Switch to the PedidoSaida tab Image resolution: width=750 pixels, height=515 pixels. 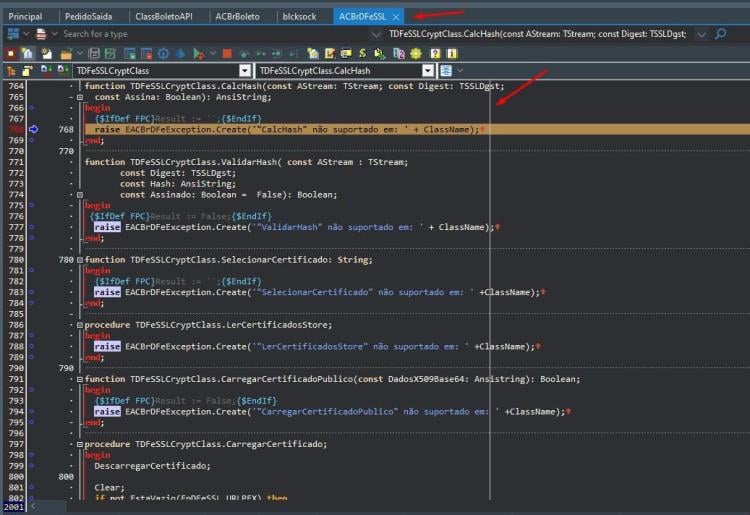click(88, 16)
